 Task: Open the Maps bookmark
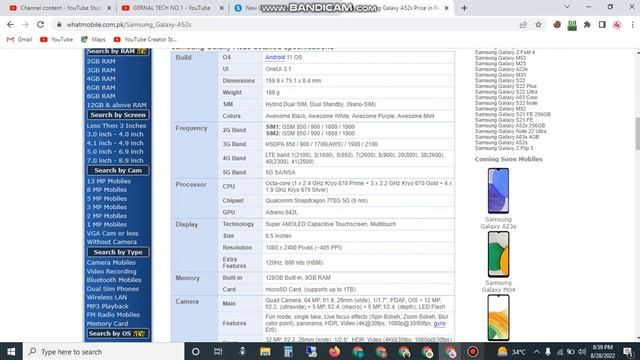tap(93, 40)
